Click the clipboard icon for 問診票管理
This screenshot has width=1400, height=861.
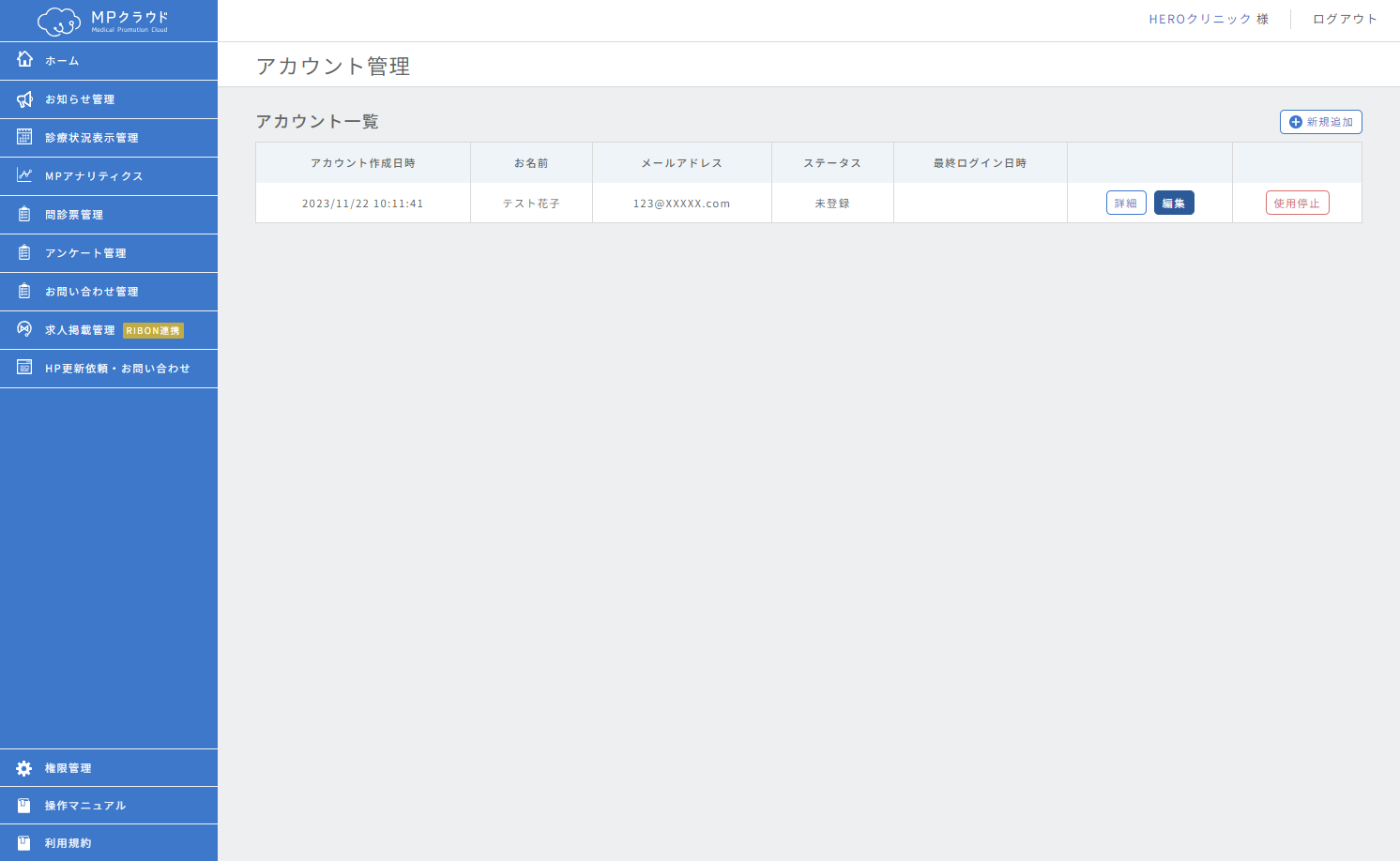pos(24,214)
